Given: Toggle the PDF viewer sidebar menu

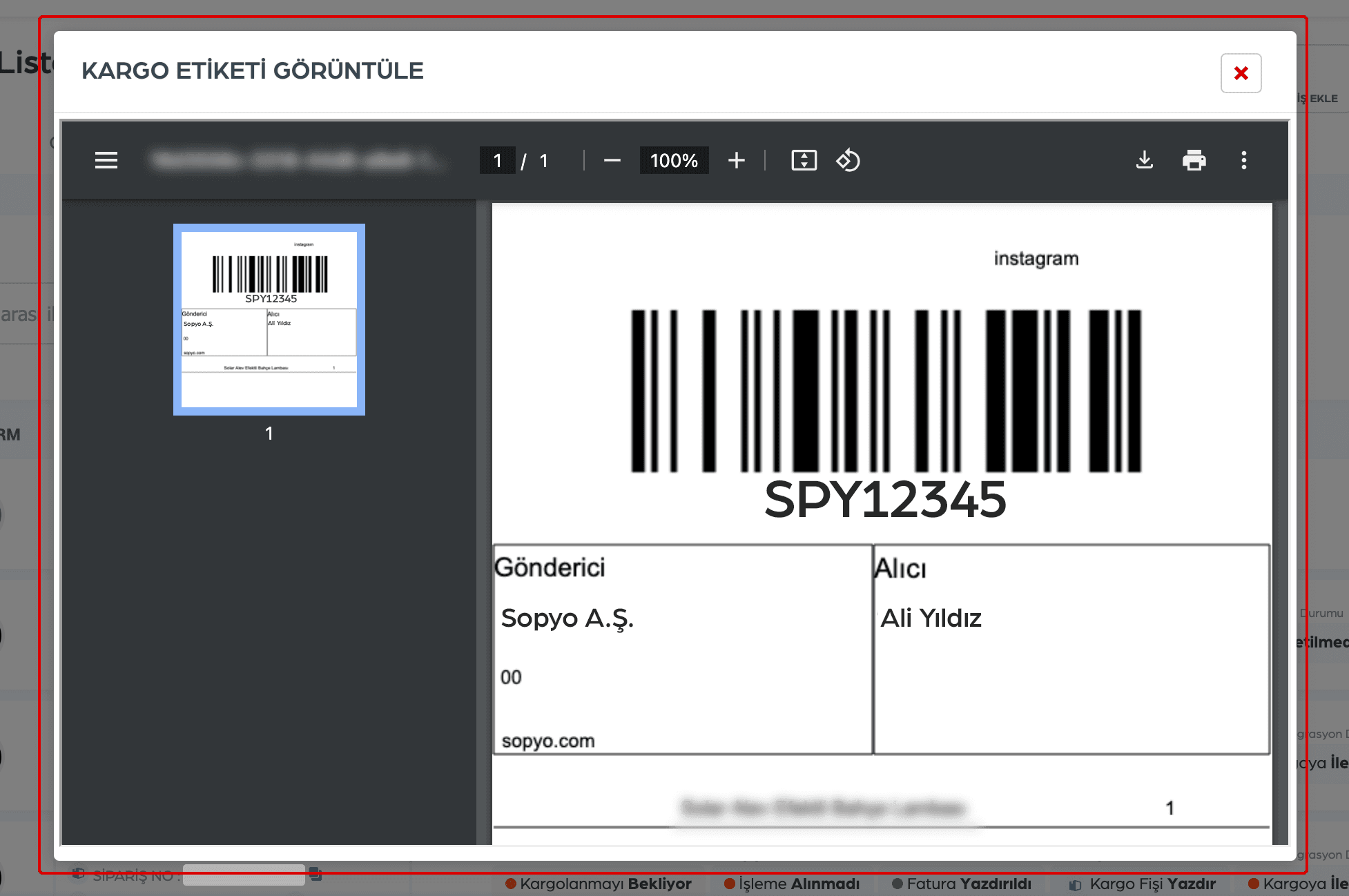Looking at the screenshot, I should point(106,161).
